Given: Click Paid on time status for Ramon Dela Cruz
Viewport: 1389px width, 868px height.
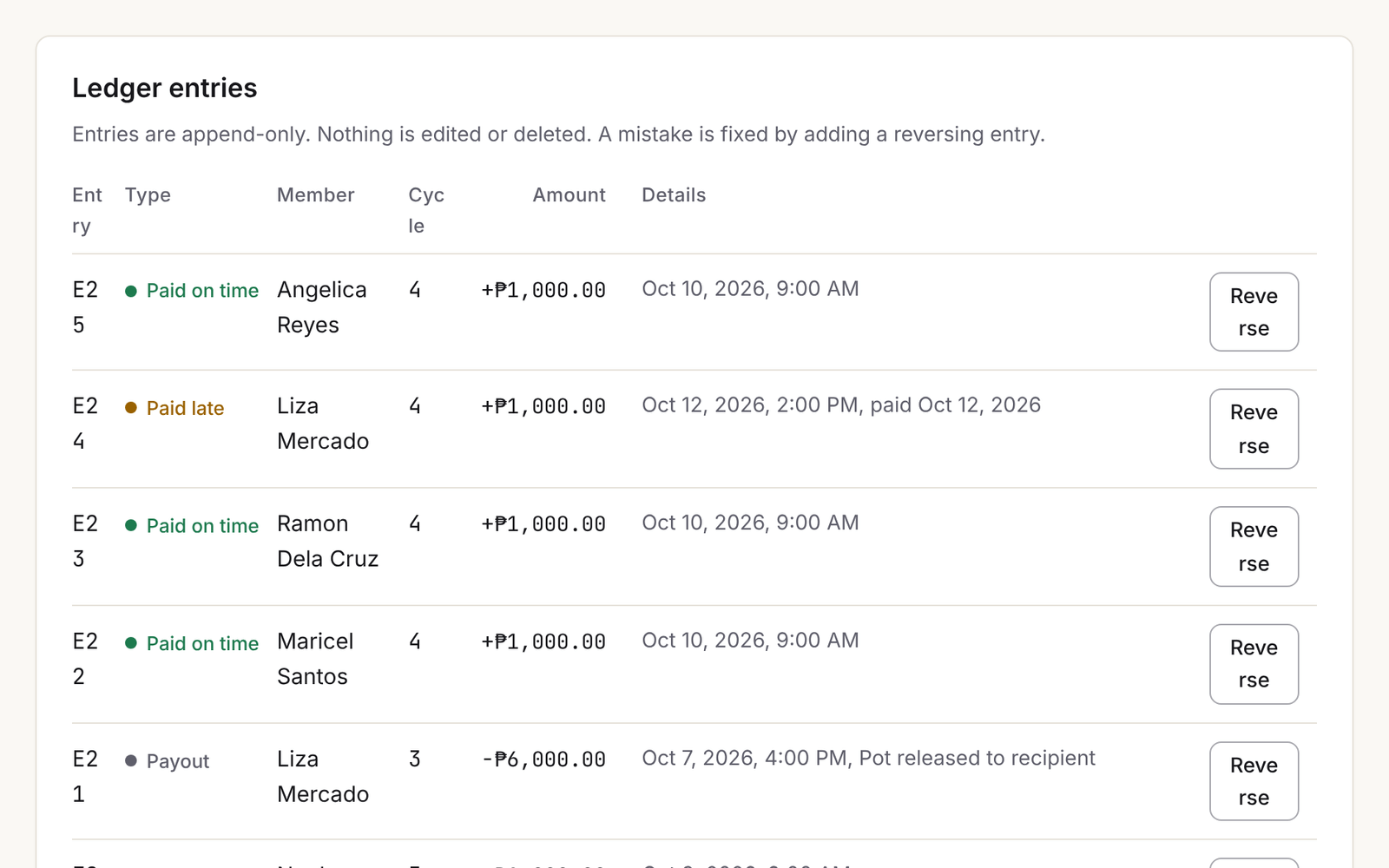Looking at the screenshot, I should pos(192,526).
